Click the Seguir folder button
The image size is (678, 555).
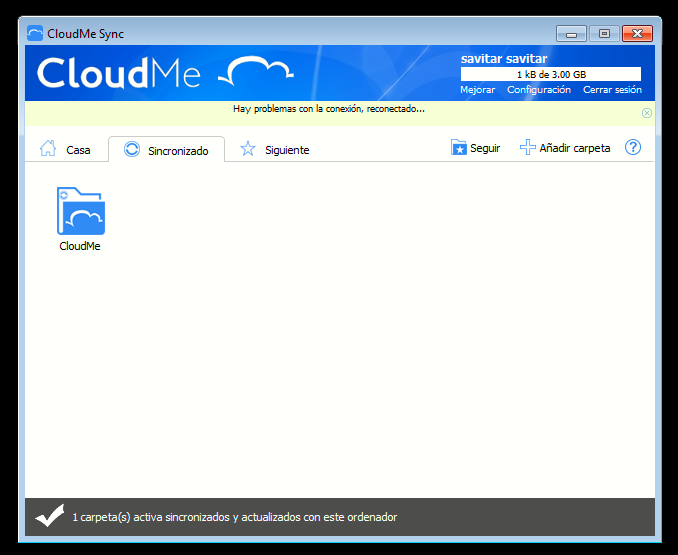click(x=475, y=148)
